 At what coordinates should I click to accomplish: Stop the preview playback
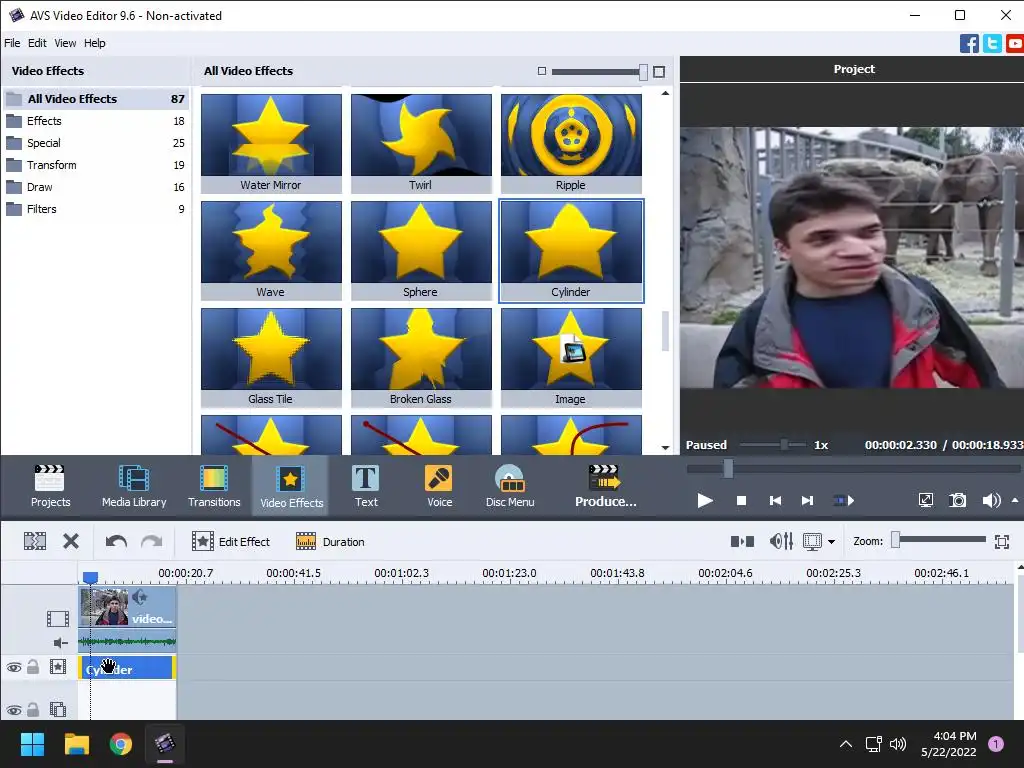pyautogui.click(x=741, y=501)
